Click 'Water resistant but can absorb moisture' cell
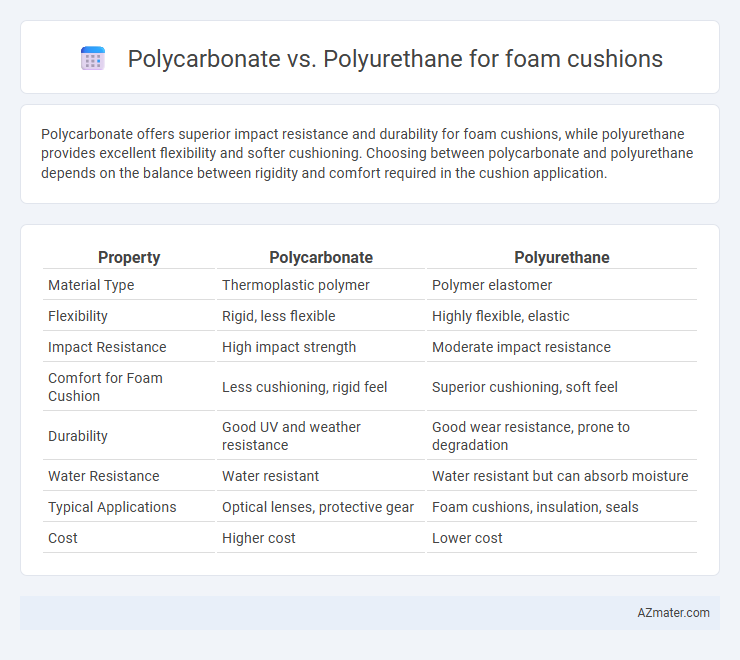The width and height of the screenshot is (740, 660). point(560,476)
